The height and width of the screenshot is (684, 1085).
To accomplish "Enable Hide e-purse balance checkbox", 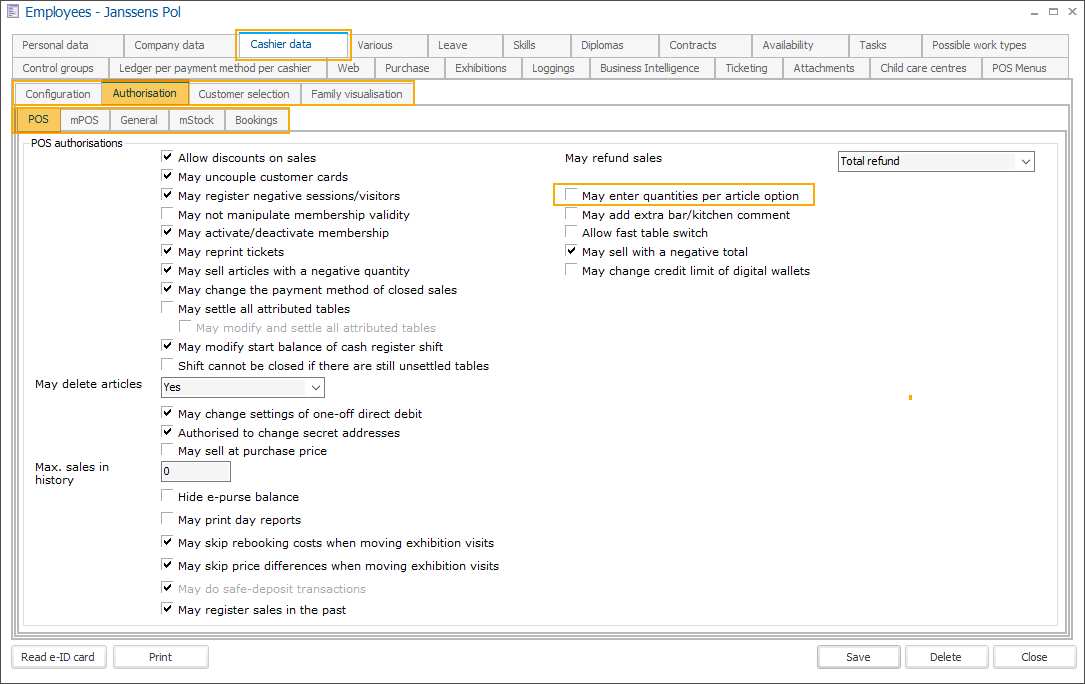I will [168, 496].
